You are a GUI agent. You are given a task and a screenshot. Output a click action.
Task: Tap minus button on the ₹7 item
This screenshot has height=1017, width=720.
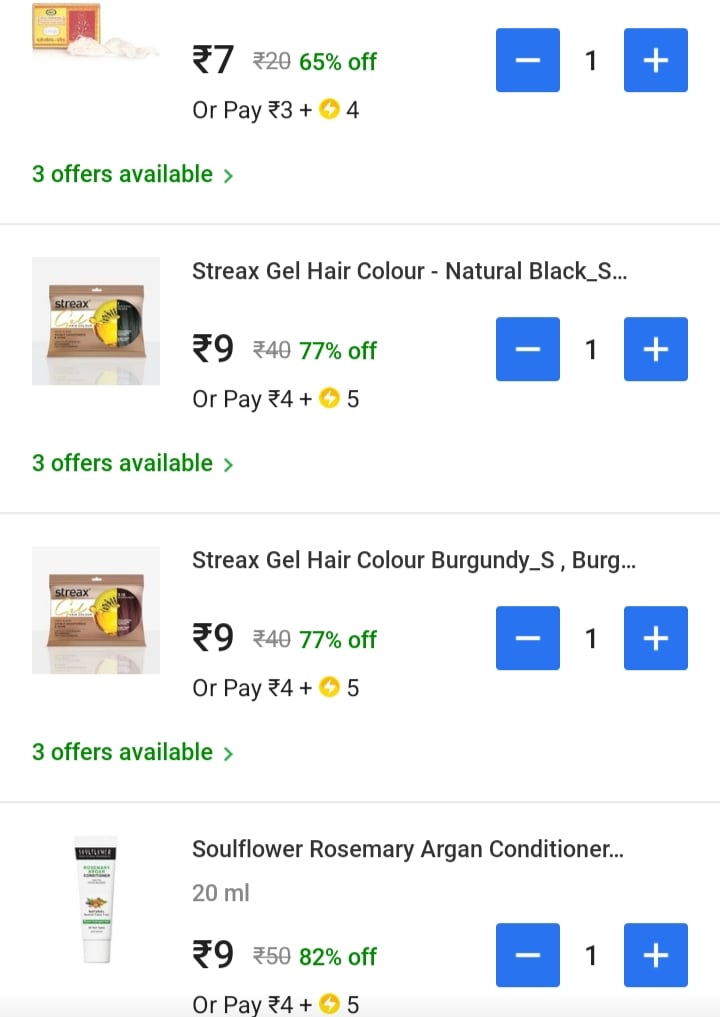(528, 60)
